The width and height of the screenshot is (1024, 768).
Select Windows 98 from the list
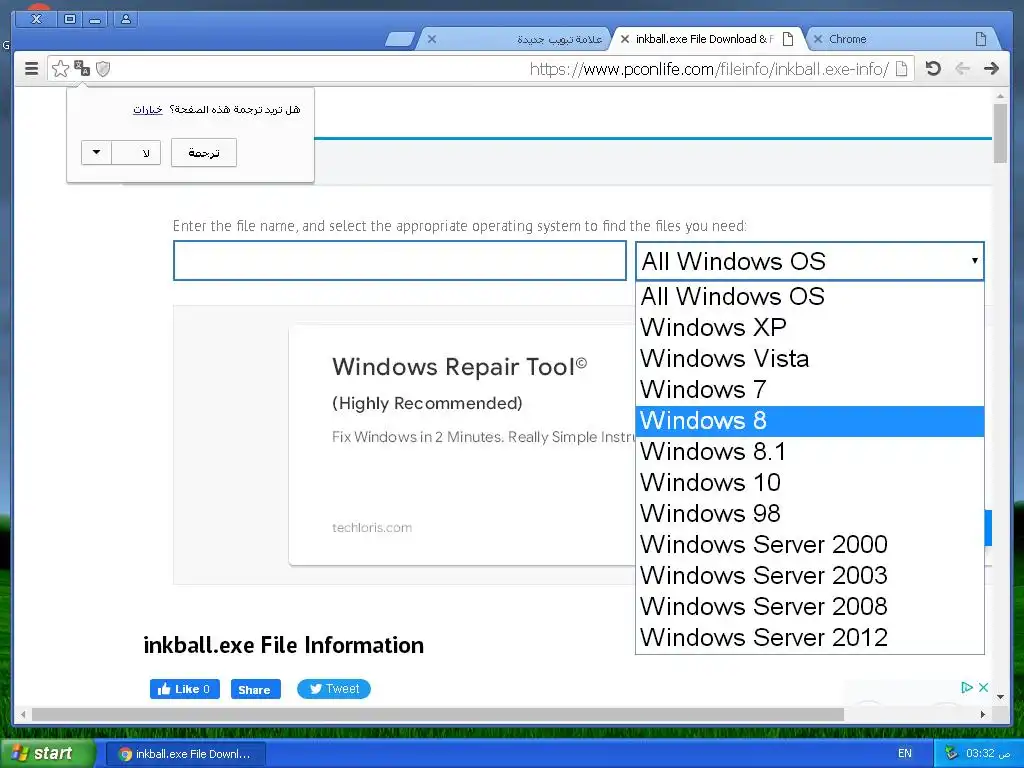point(810,513)
